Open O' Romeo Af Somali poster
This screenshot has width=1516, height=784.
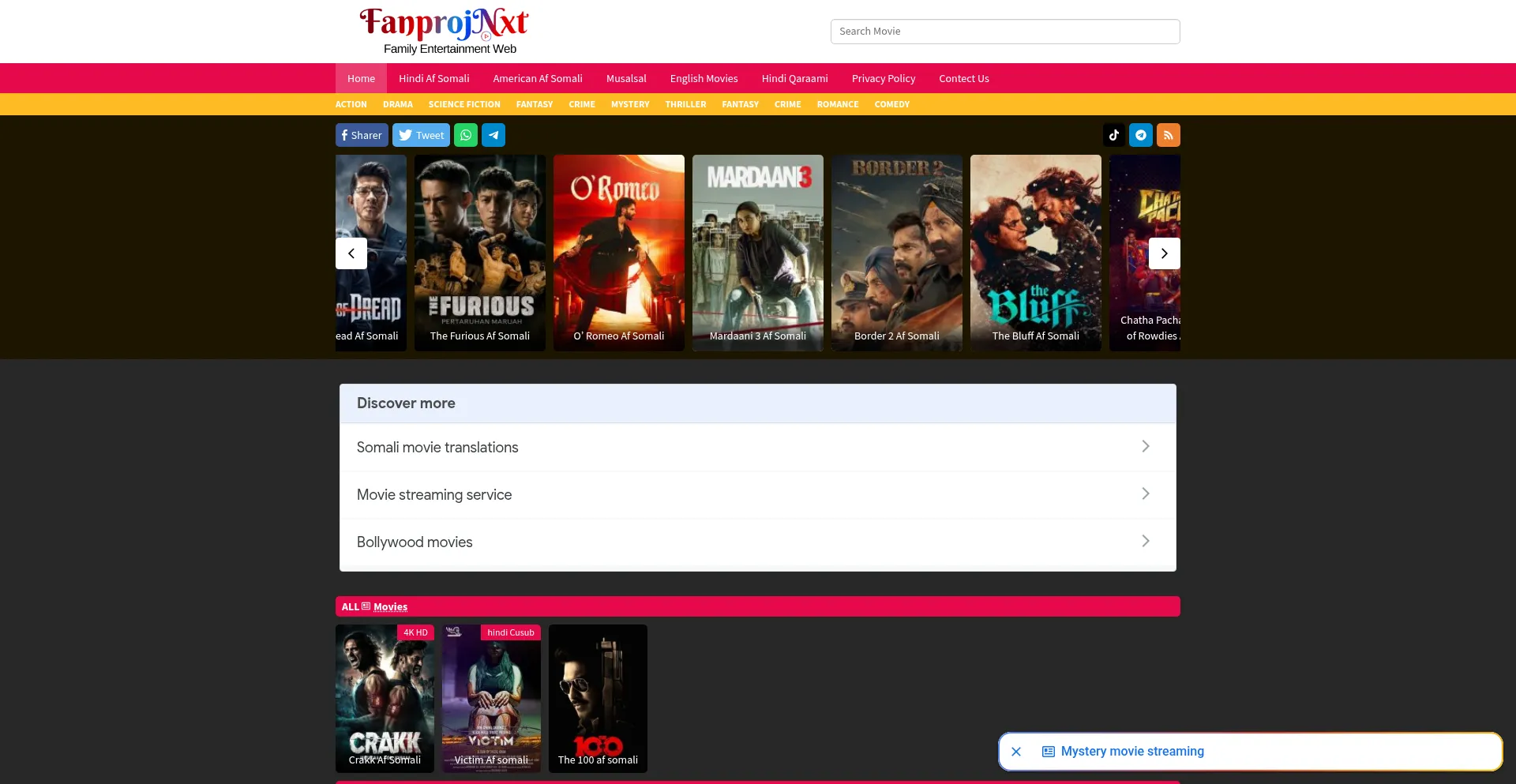pyautogui.click(x=619, y=253)
